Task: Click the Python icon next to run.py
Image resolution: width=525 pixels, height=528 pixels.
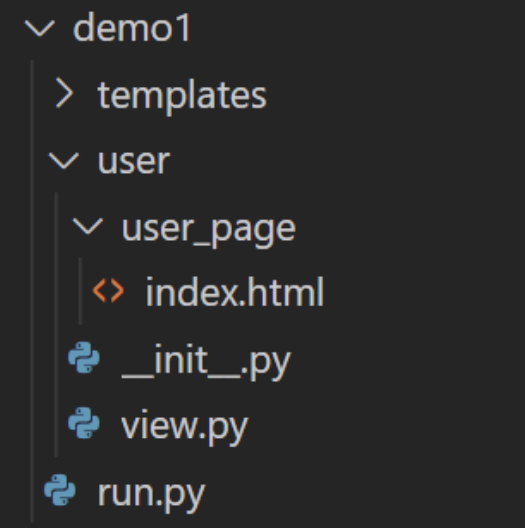Action: [x=60, y=490]
